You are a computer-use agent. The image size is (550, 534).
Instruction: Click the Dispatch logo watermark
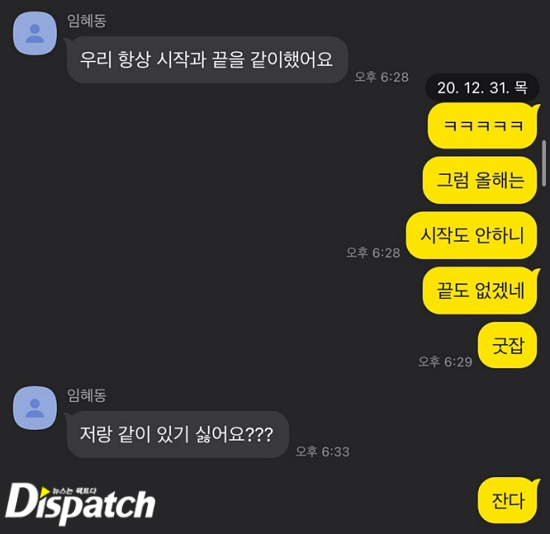coord(80,504)
